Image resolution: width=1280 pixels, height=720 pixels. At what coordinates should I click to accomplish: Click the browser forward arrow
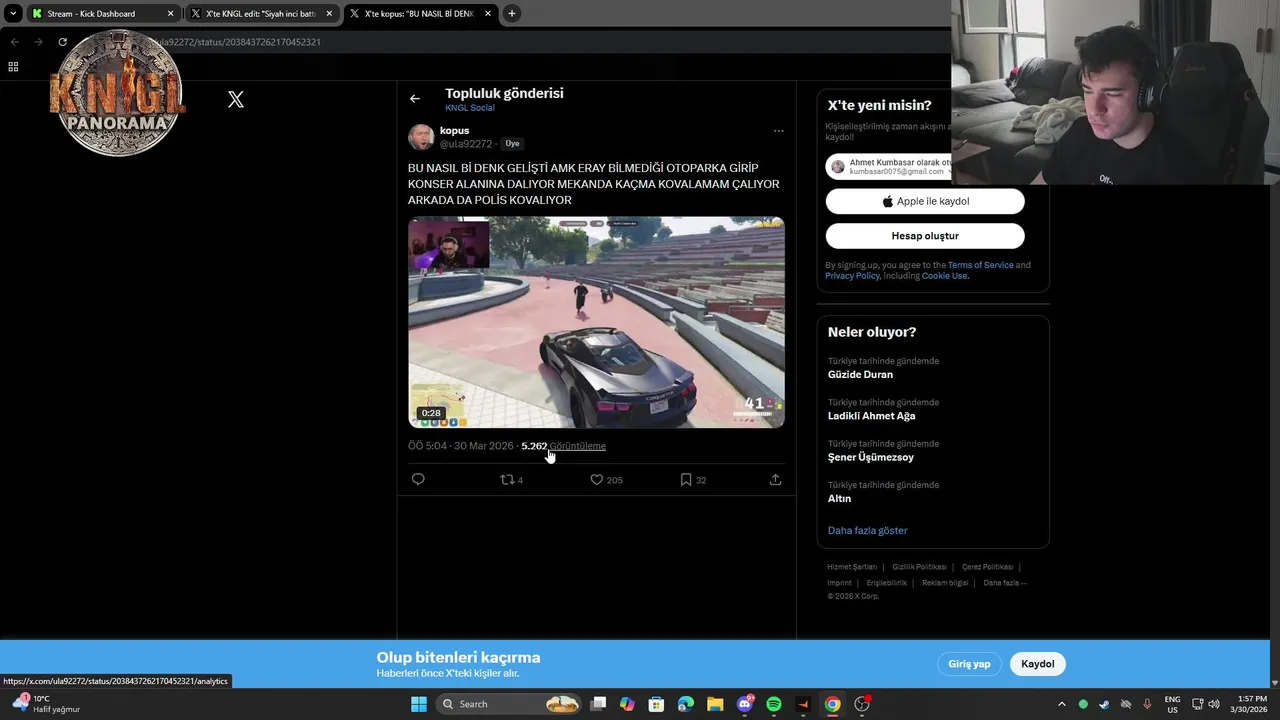[38, 42]
